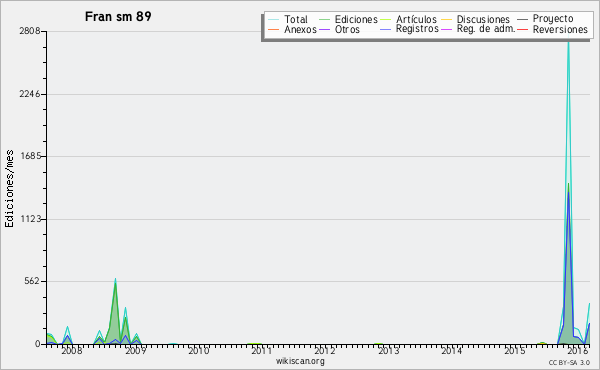Click the 2012 x-axis label

tap(325, 351)
